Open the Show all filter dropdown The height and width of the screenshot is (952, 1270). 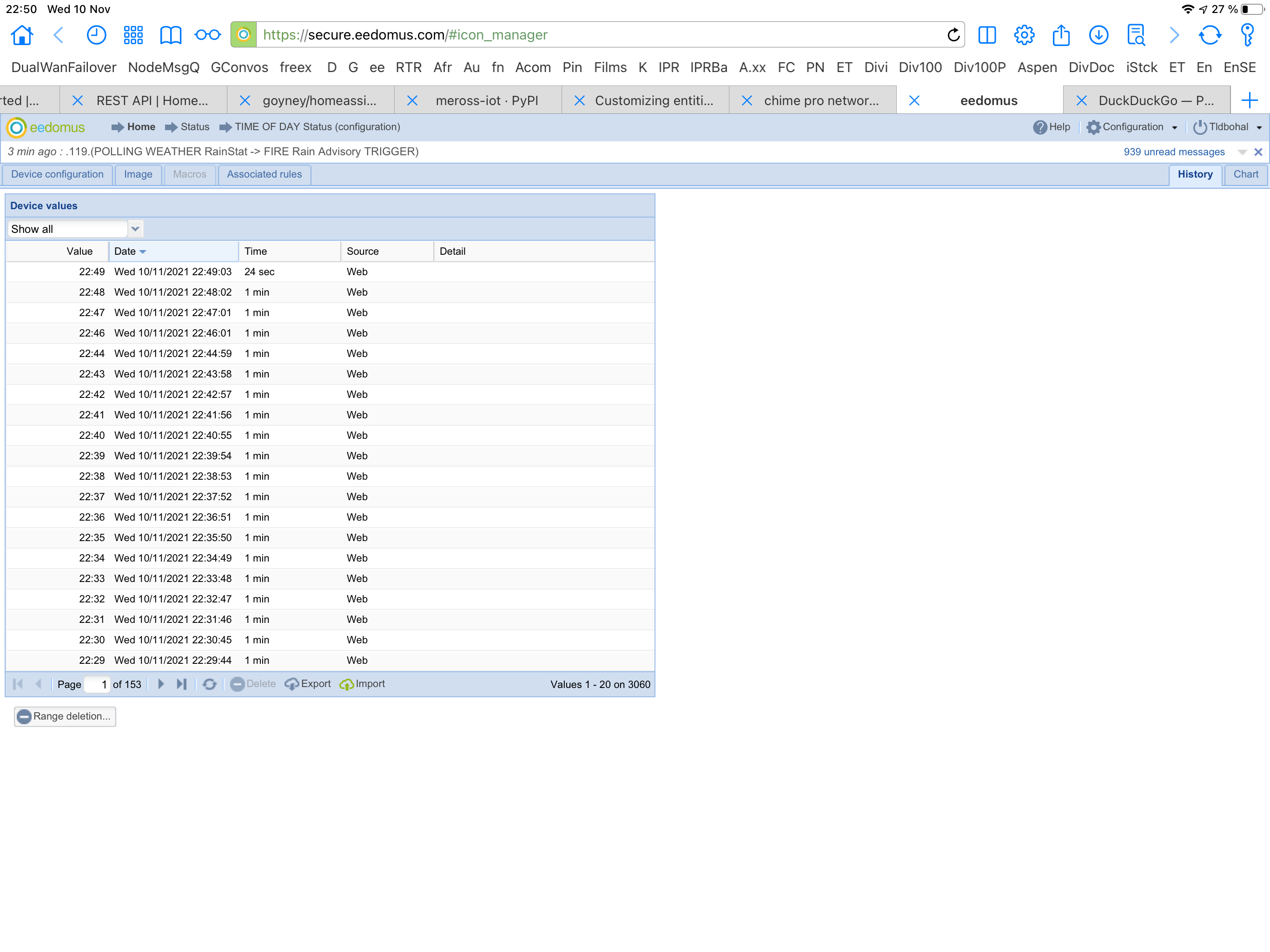click(135, 229)
